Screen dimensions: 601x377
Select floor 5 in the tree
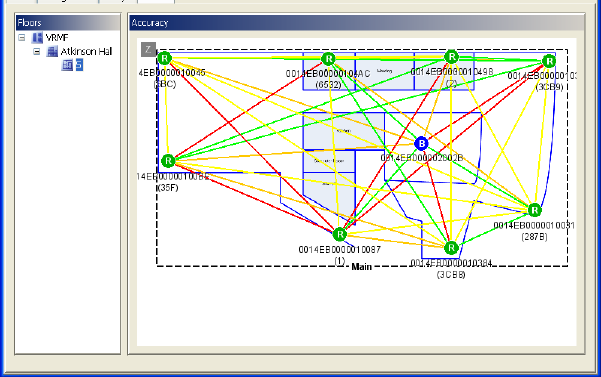[x=79, y=65]
